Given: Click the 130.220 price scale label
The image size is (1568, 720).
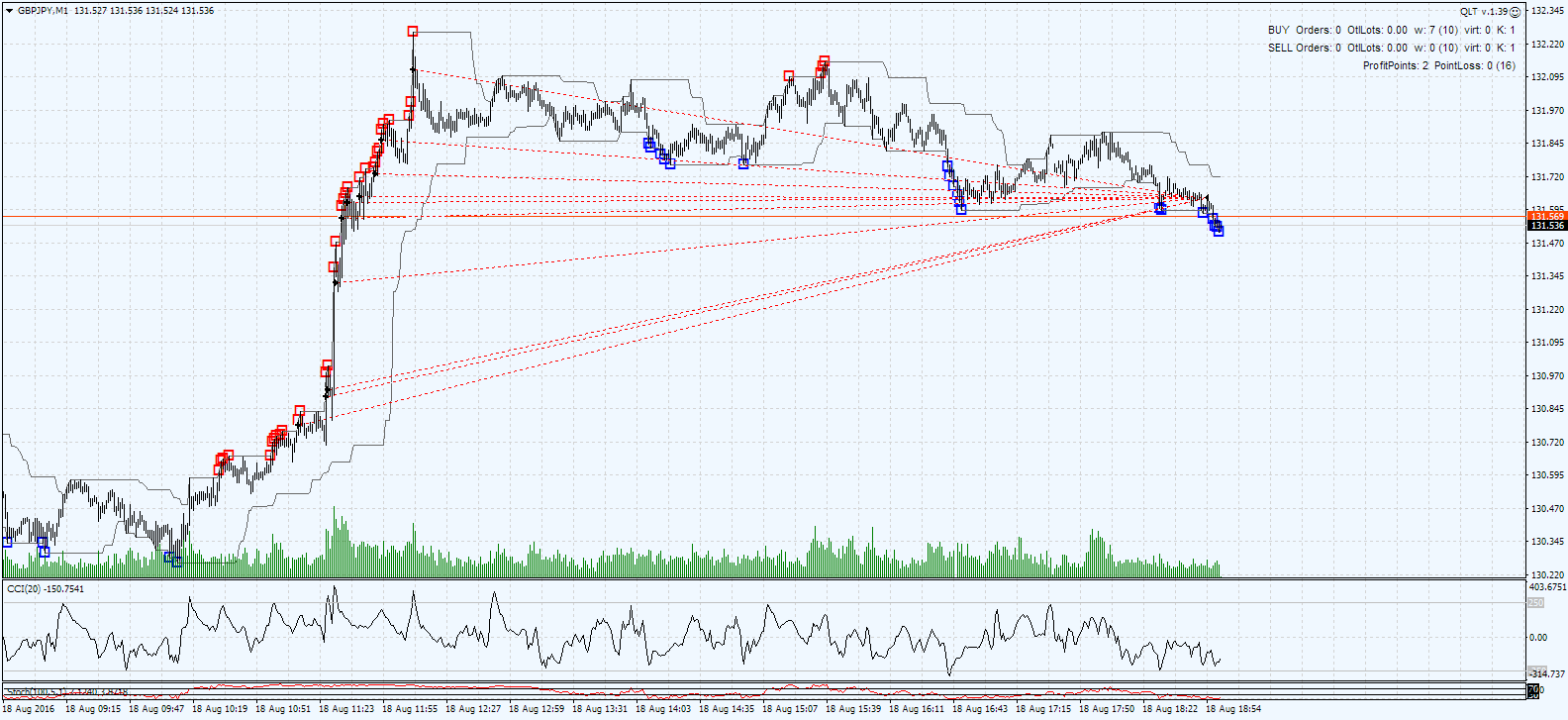Looking at the screenshot, I should coord(1547,575).
